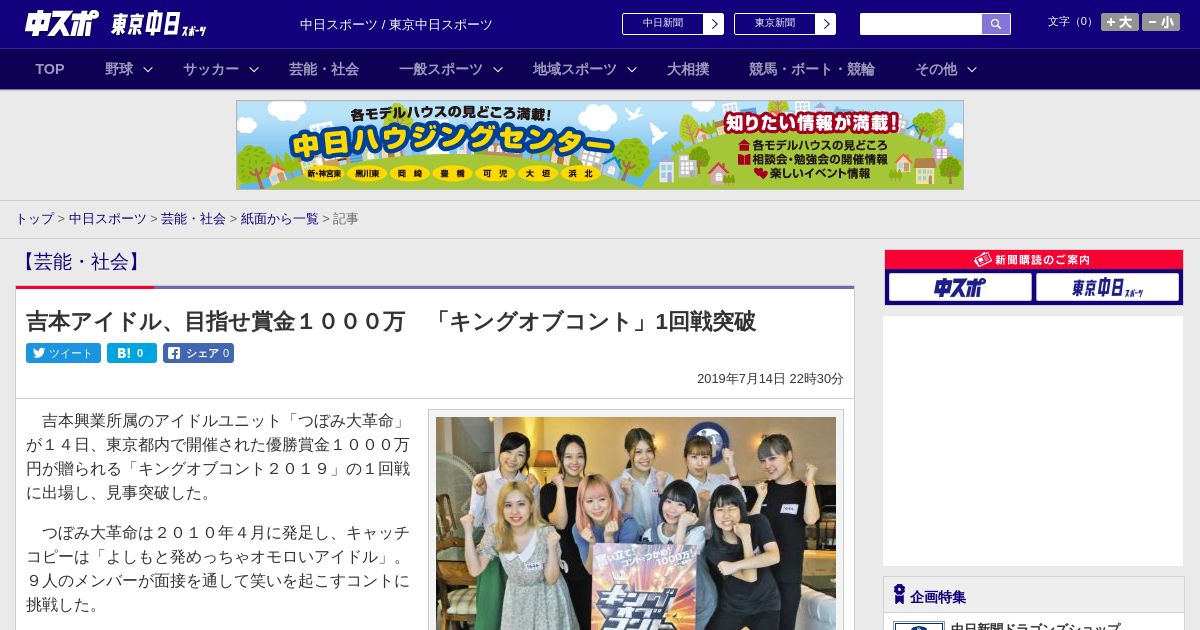Screen dimensions: 1200x630
Task: Click the 新聞購読のご案内 banner heading
Action: tap(1033, 259)
